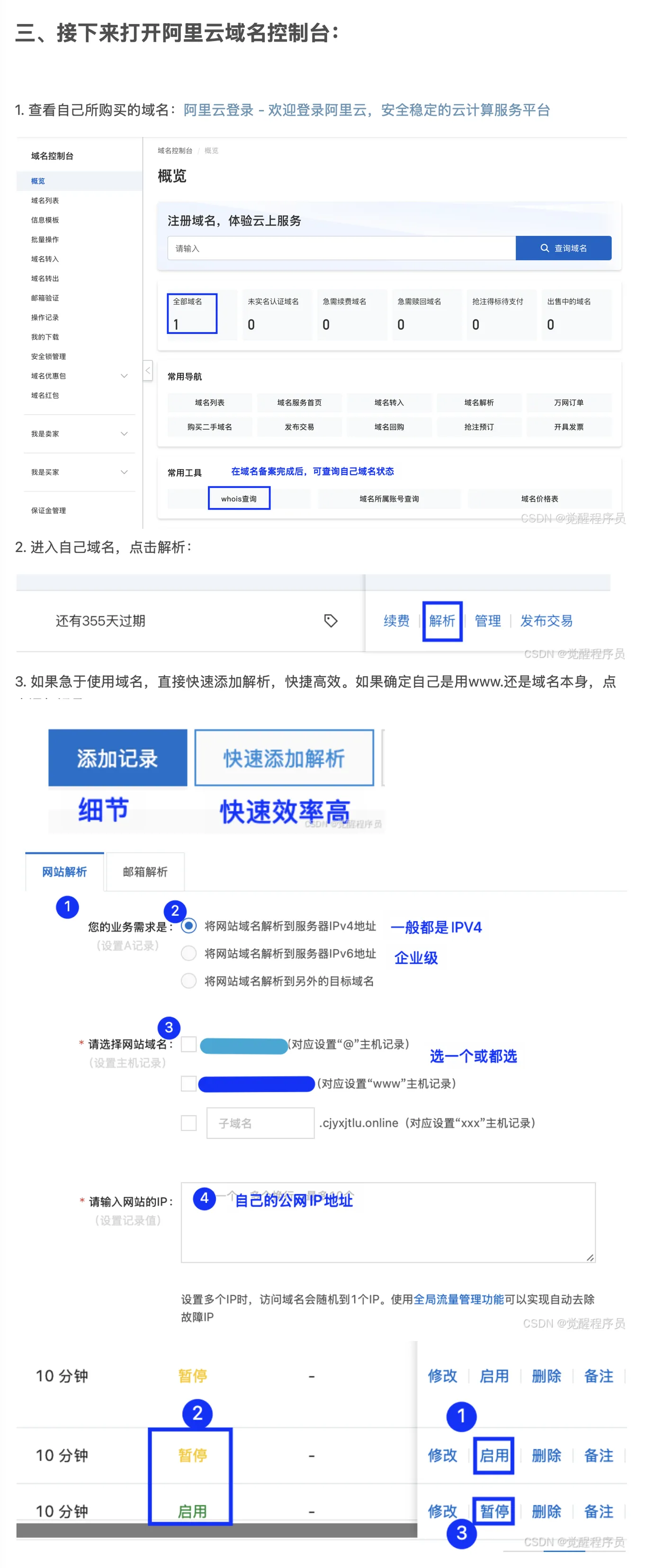
Task: Select the 解析到另外的目标域名 radio option
Action: click(189, 980)
